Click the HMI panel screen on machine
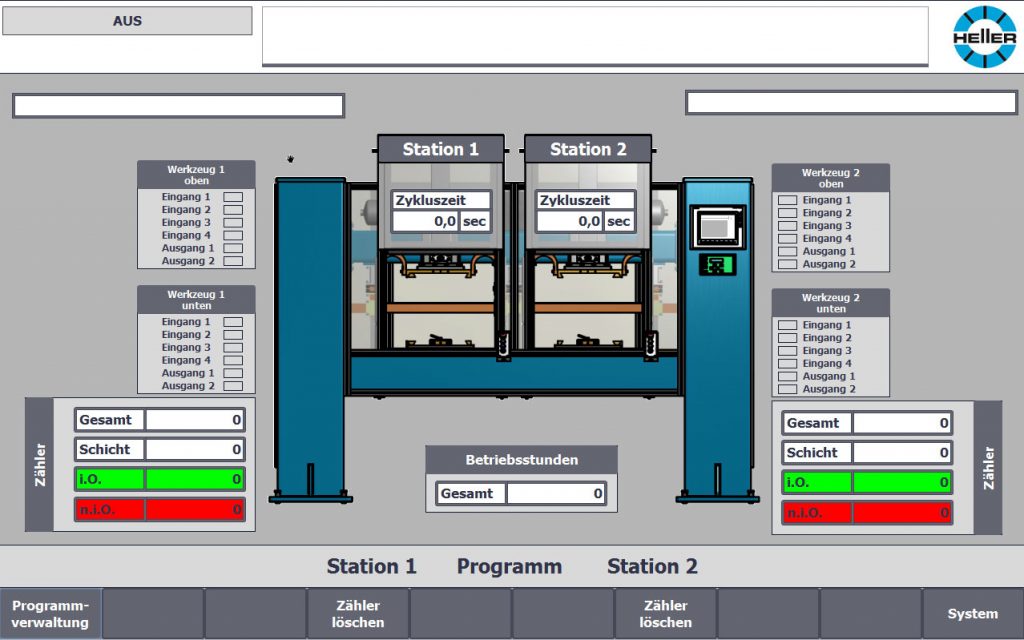Screen dimensions: 1024x640 click(x=717, y=227)
